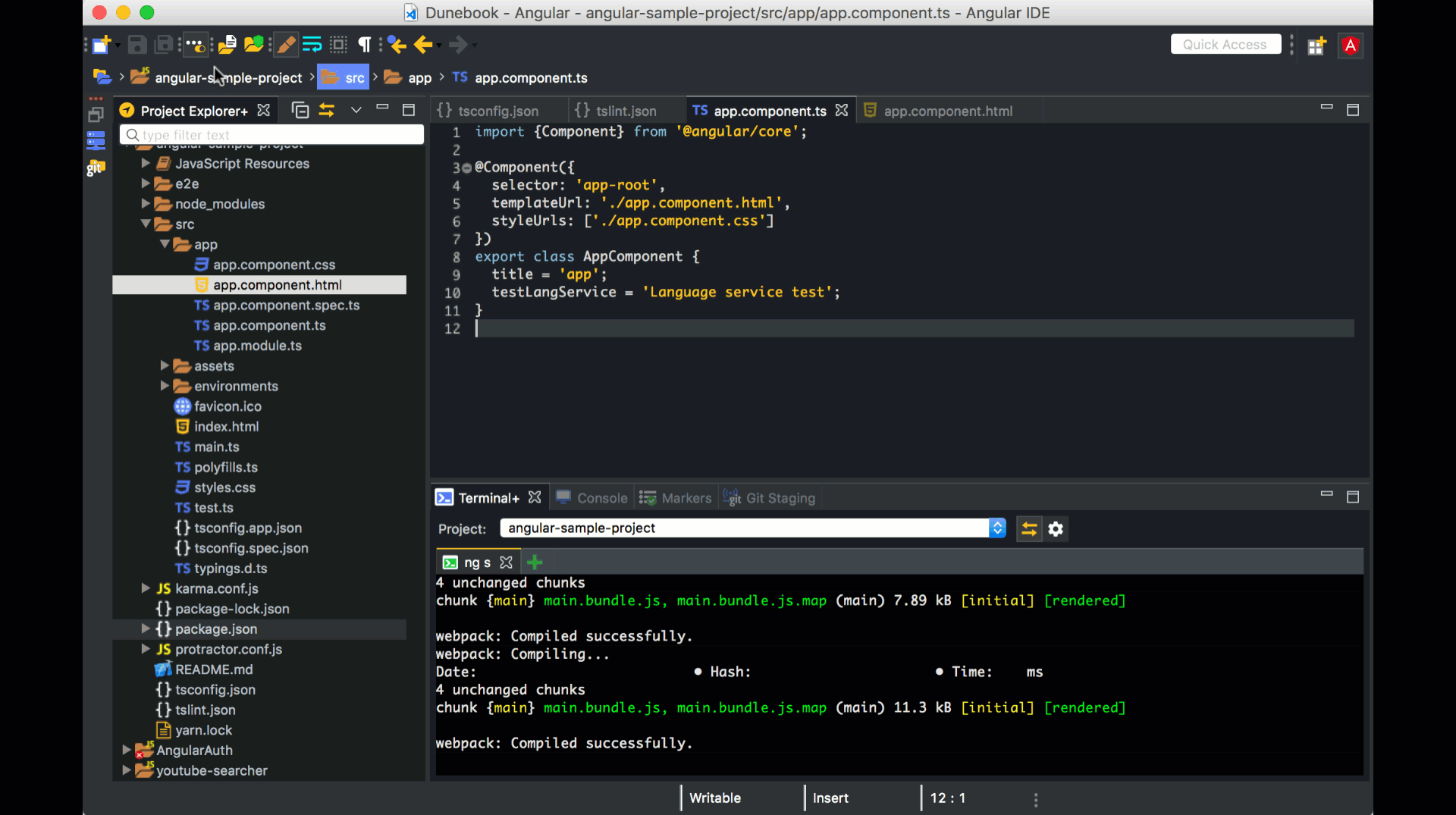Select the src breadcrumb segment
The image size is (1456, 815).
[343, 77]
